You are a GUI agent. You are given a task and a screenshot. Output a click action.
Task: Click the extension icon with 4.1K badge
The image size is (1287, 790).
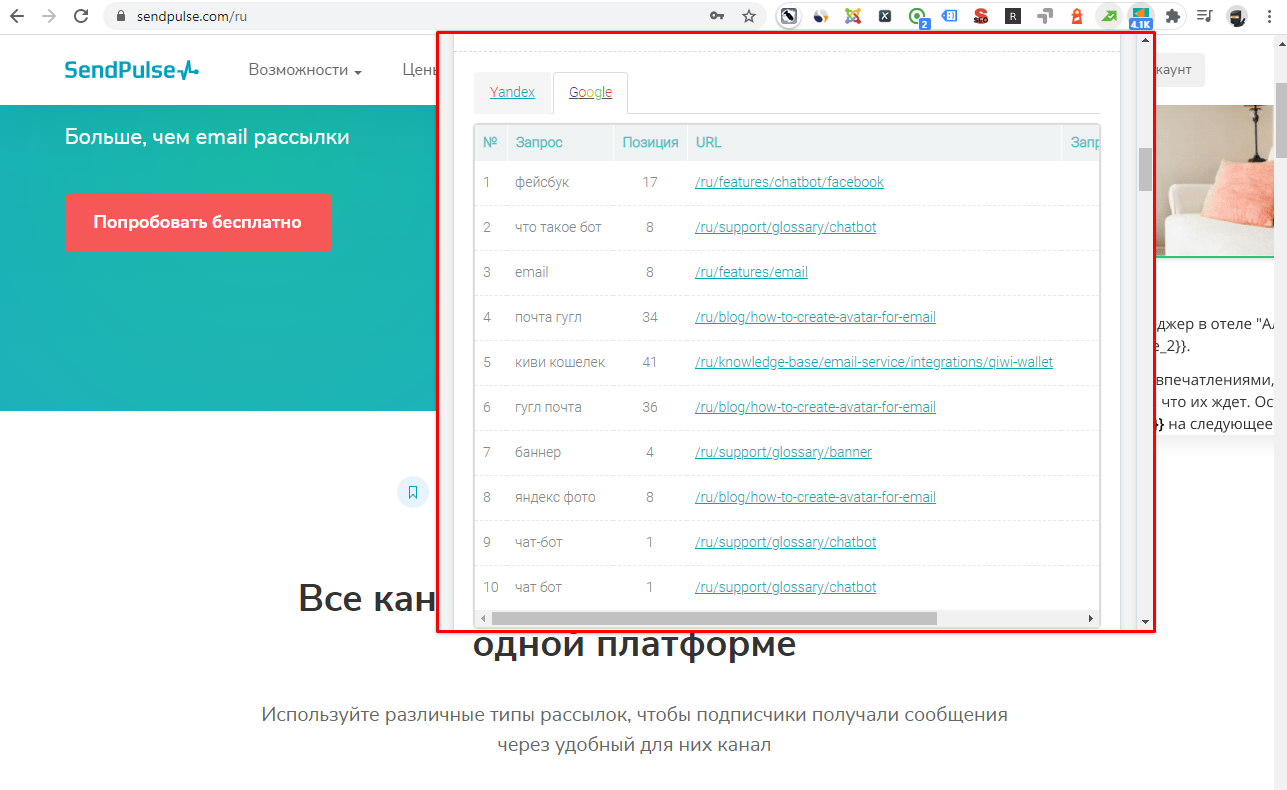1140,16
